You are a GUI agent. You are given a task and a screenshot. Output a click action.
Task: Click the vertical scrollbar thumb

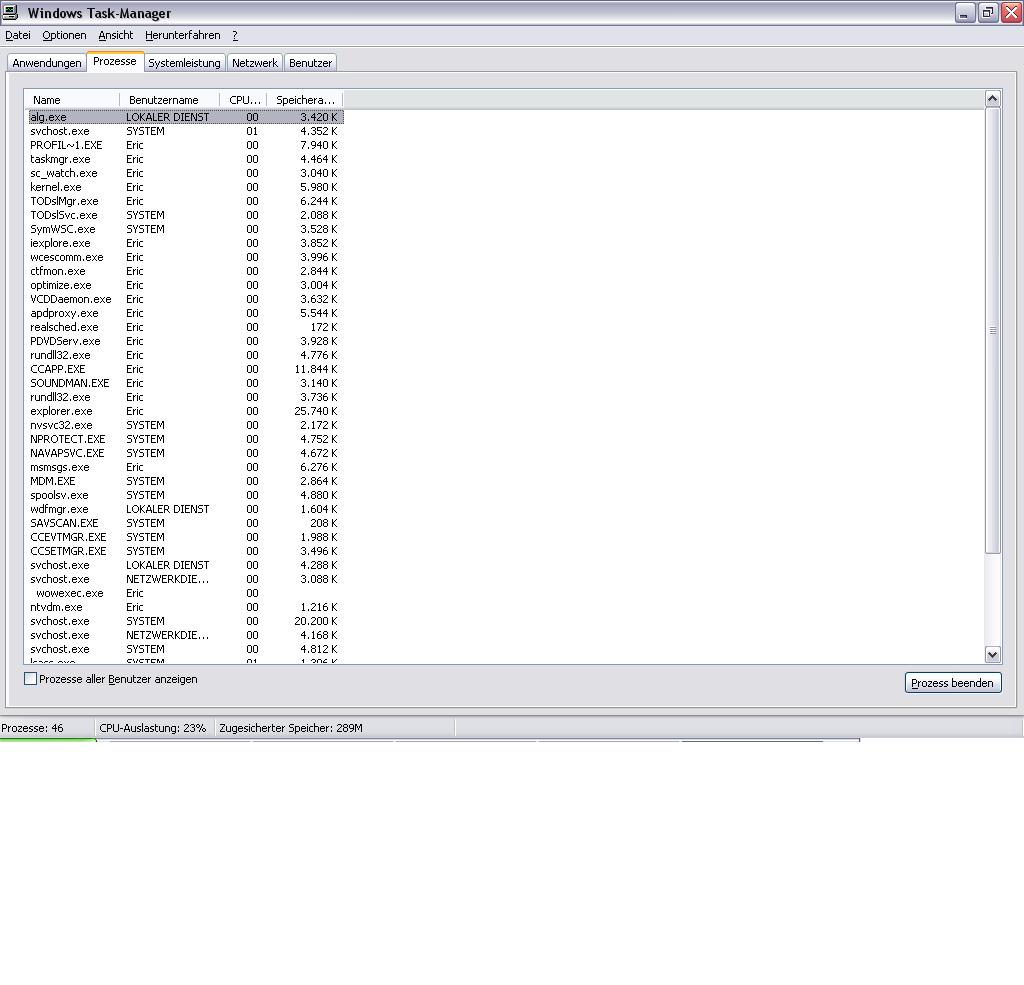(993, 331)
